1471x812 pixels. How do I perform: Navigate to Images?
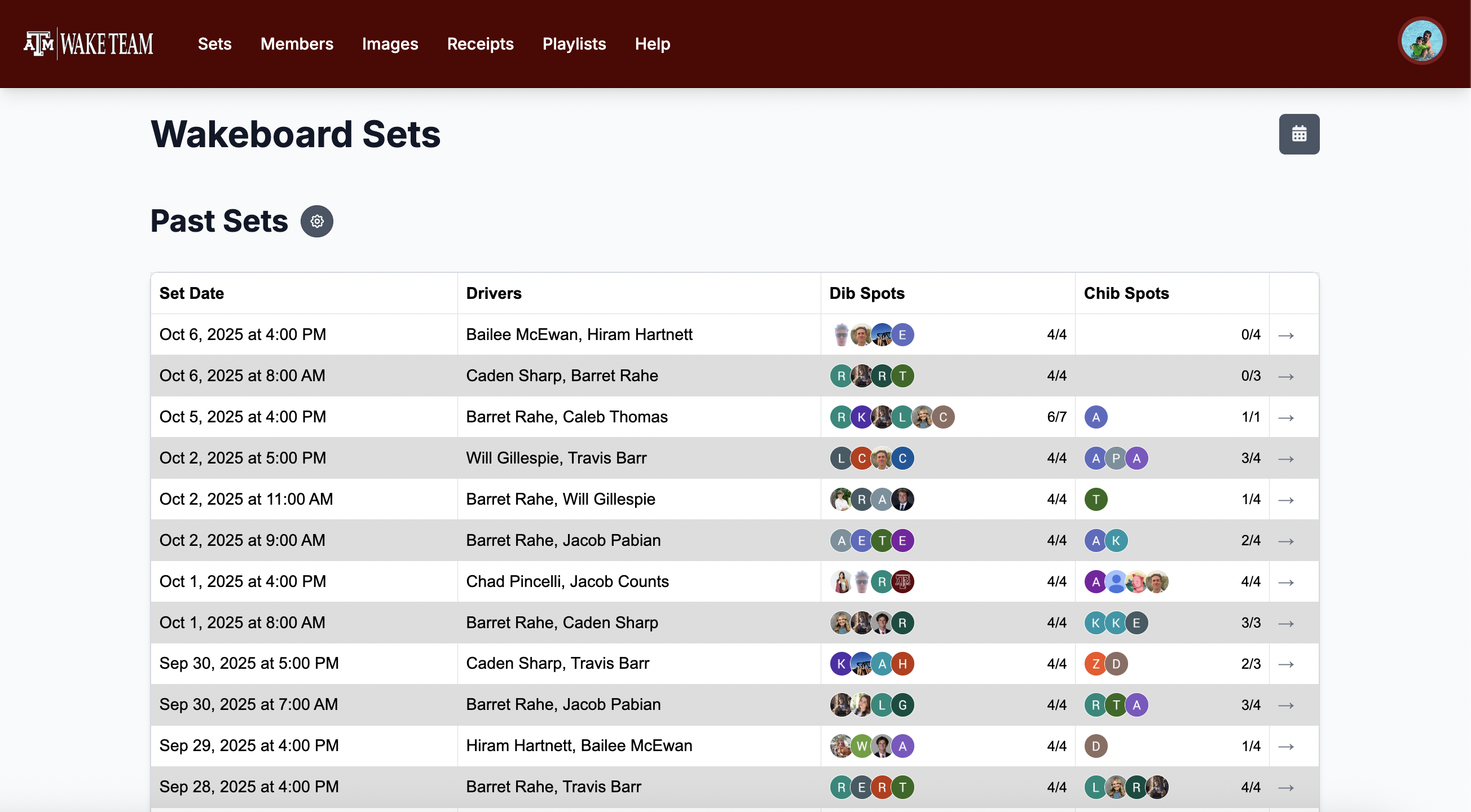click(390, 44)
